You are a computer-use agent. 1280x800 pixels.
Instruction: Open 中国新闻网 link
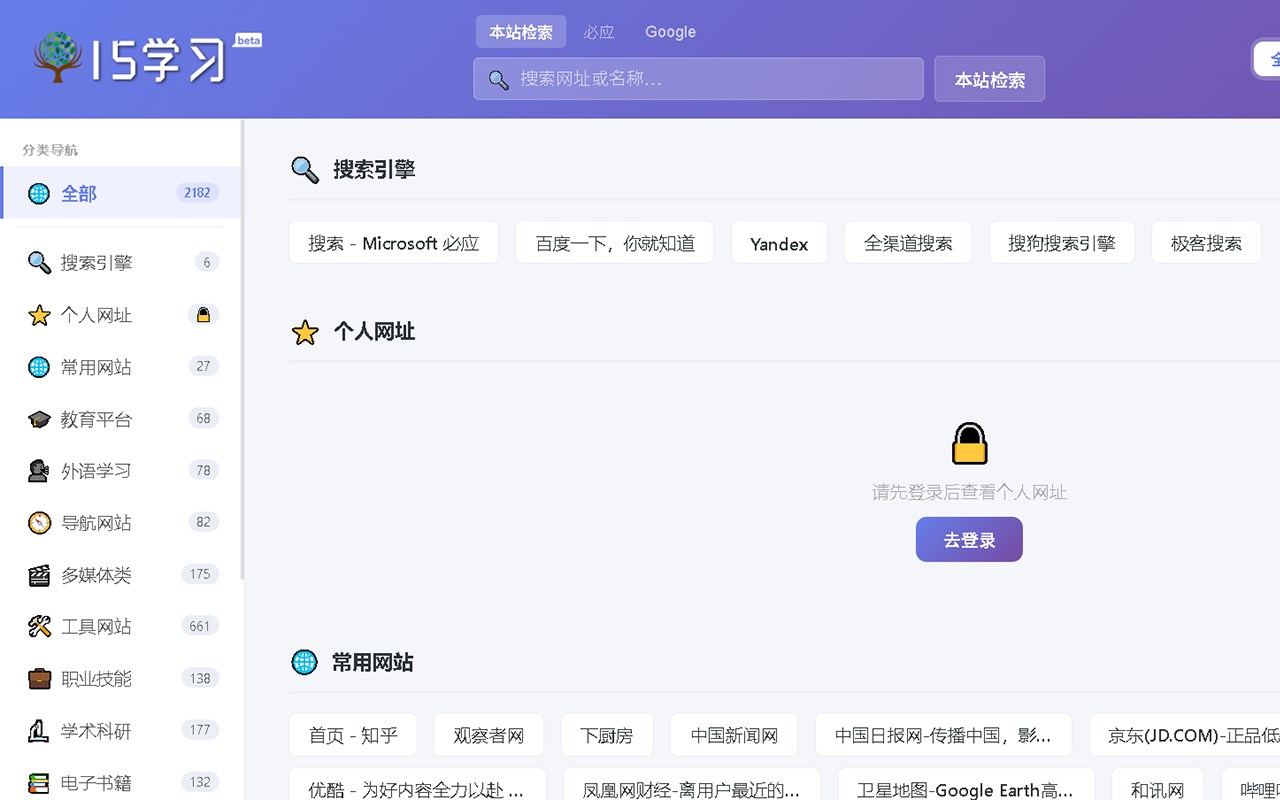coord(734,735)
